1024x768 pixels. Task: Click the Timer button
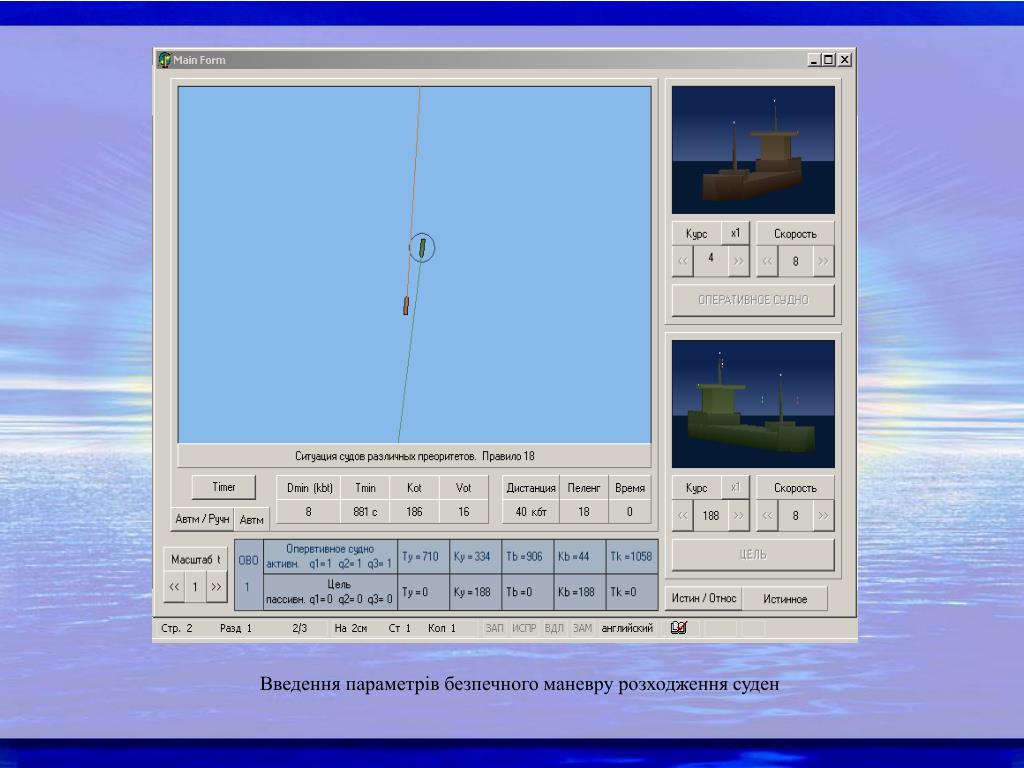click(x=223, y=487)
